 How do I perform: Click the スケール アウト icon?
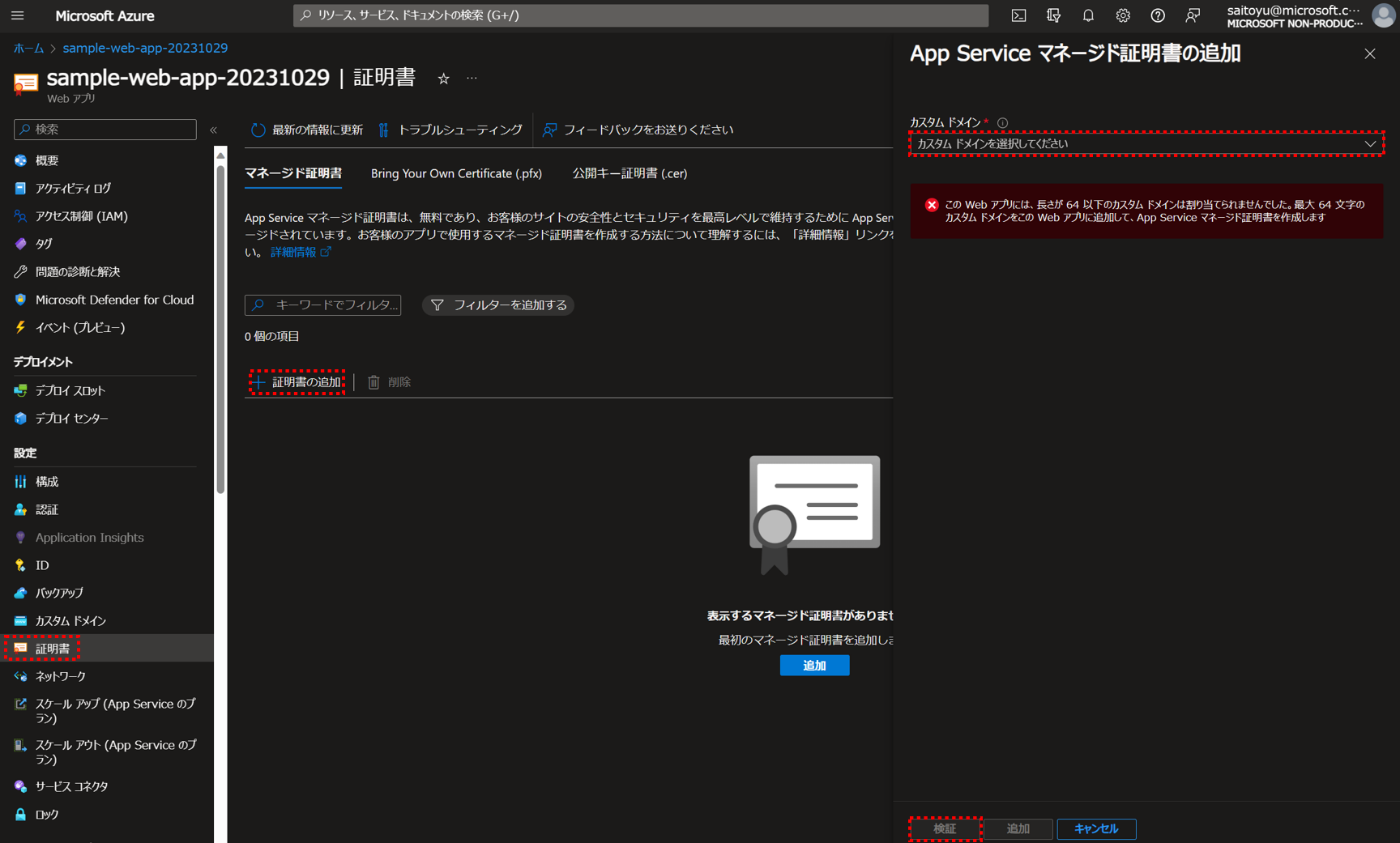tap(20, 745)
